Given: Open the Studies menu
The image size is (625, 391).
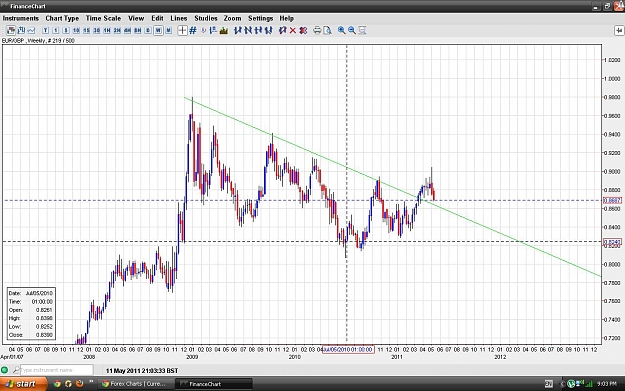Looking at the screenshot, I should click(x=206, y=18).
